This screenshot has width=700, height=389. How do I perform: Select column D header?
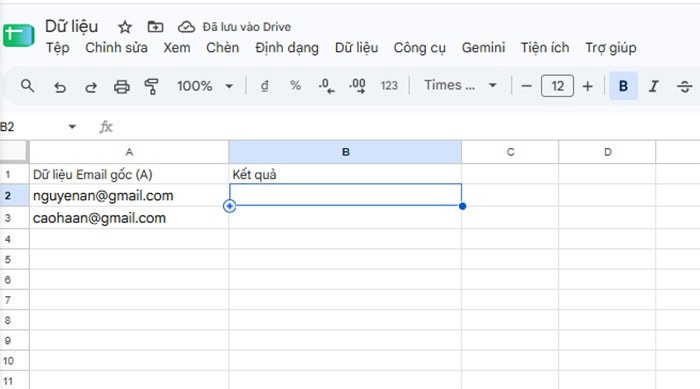[607, 152]
